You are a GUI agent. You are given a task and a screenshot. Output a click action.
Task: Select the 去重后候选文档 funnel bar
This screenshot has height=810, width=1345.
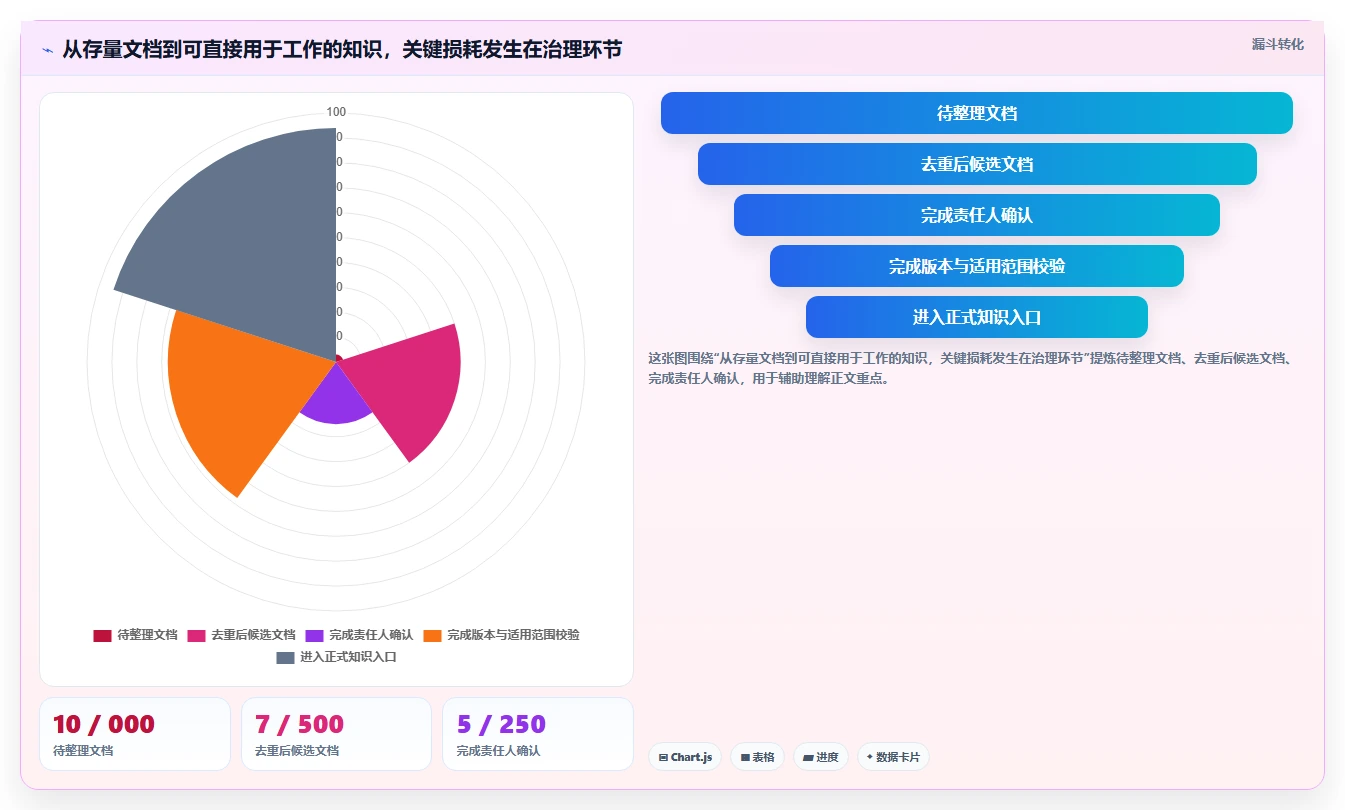[x=977, y=164]
